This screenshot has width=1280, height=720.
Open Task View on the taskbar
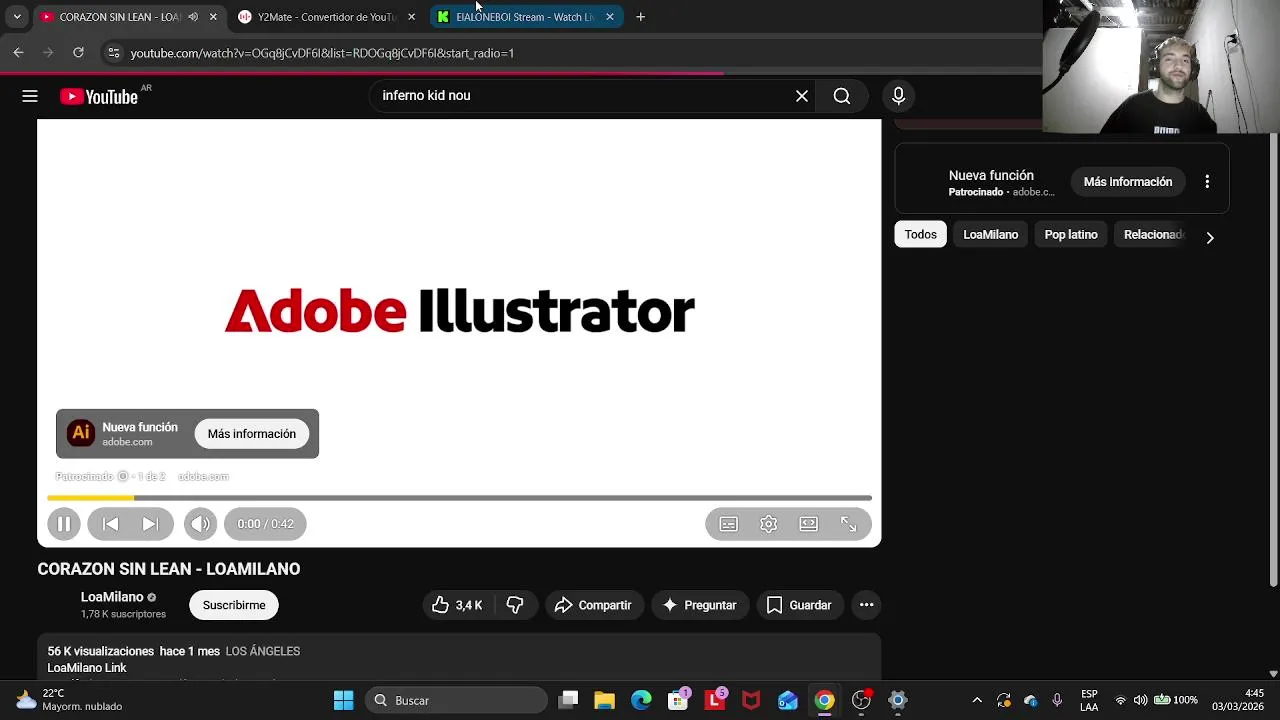[568, 700]
